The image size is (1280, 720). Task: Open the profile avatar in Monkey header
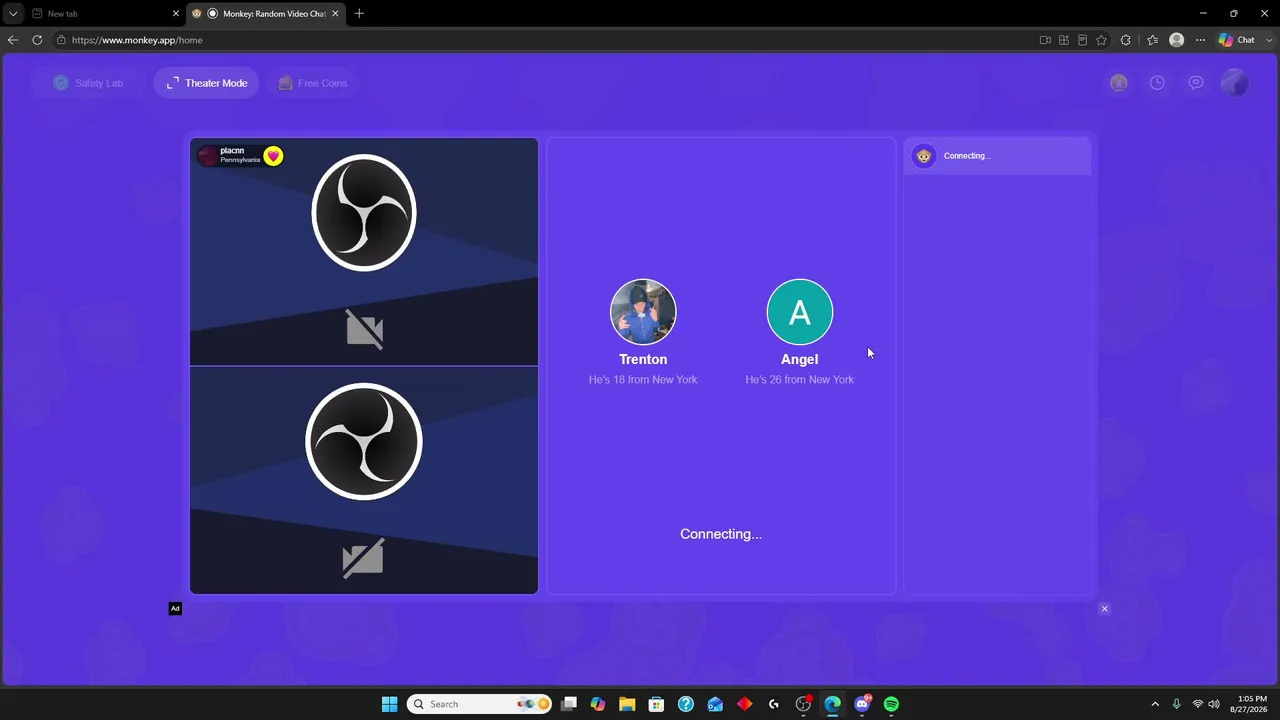(x=1235, y=83)
